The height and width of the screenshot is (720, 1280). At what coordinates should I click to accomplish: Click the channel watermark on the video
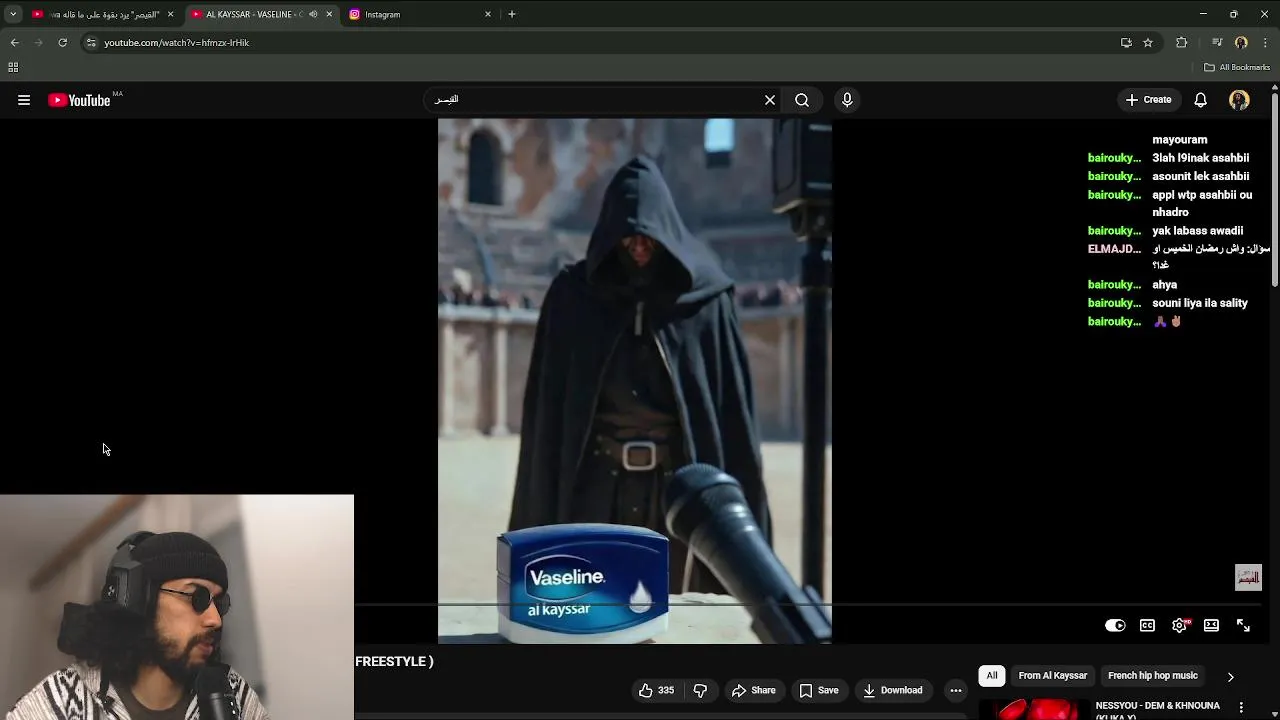point(1248,577)
